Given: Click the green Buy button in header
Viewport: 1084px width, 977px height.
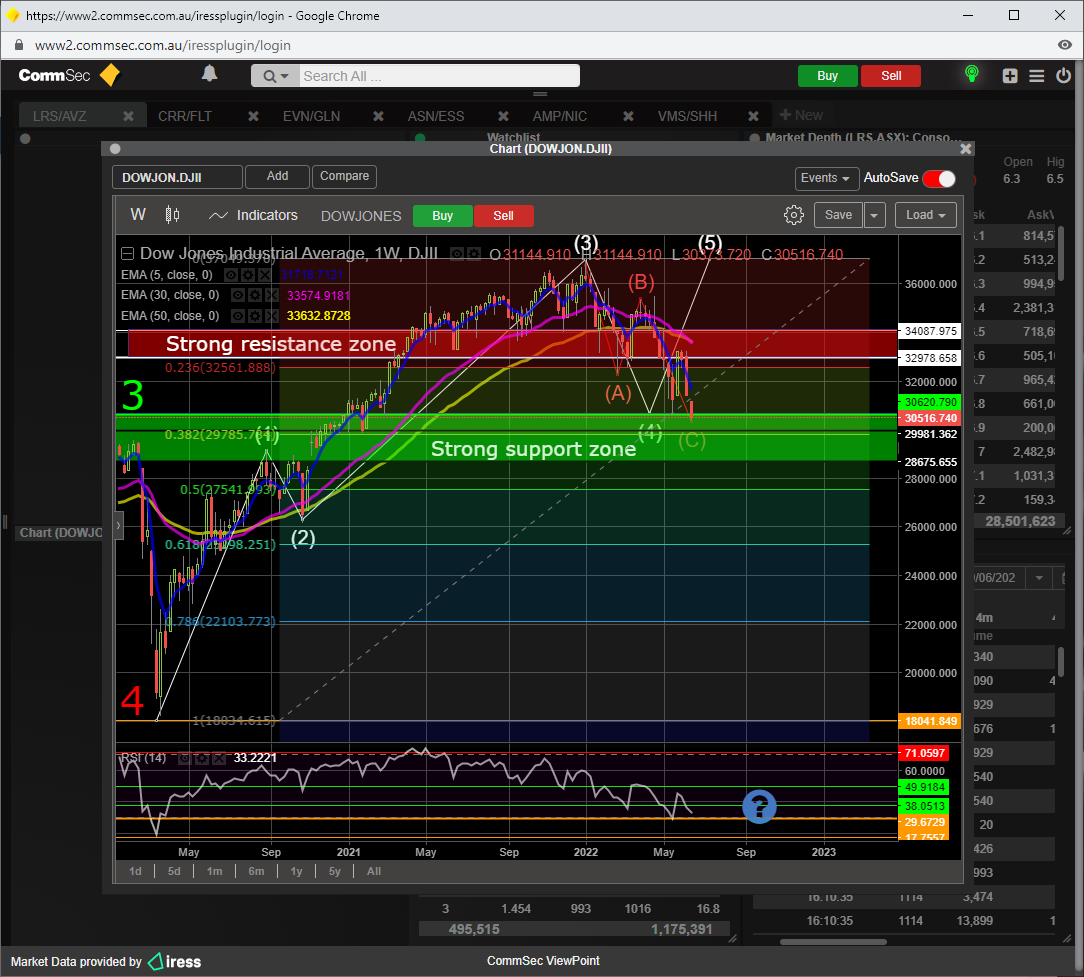Looking at the screenshot, I should point(827,76).
